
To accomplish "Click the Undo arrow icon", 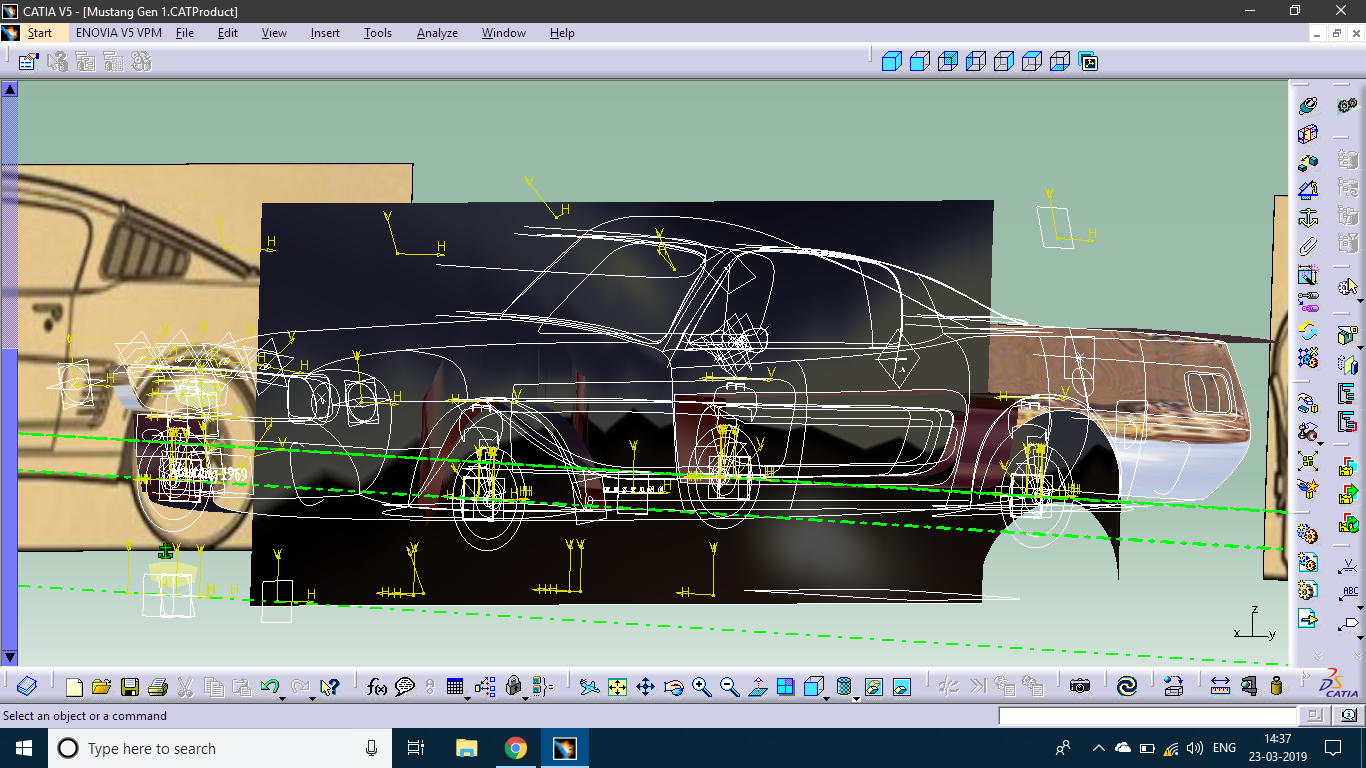I will 268,686.
